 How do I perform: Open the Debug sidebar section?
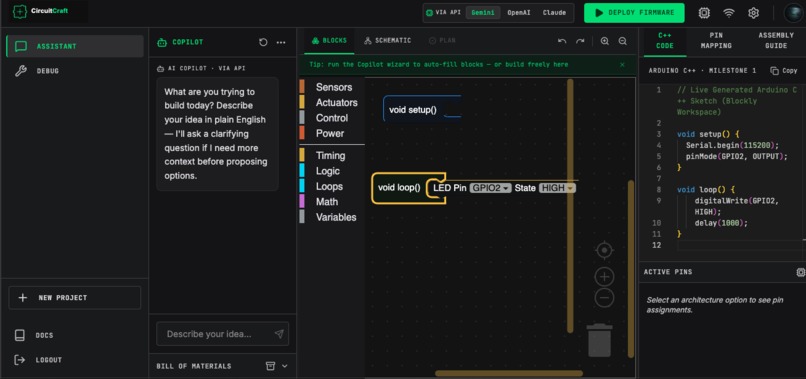[x=75, y=71]
